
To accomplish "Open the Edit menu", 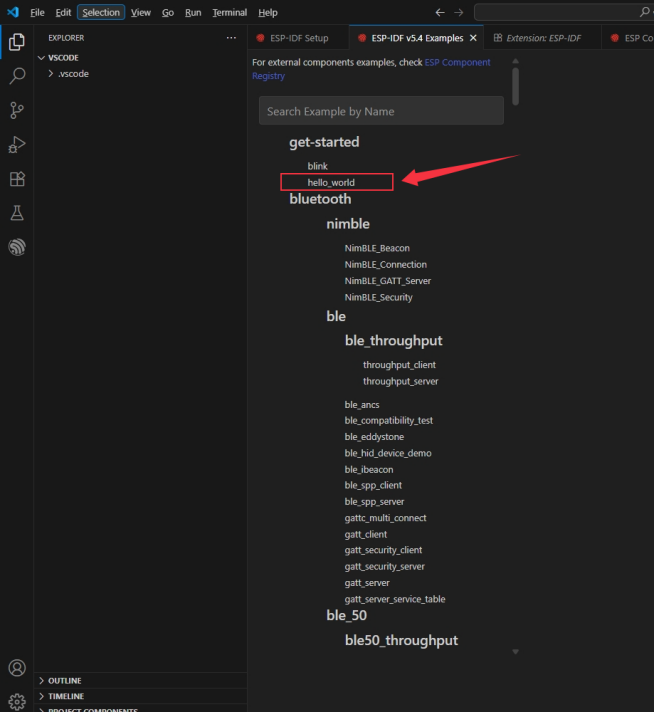I will 63,12.
